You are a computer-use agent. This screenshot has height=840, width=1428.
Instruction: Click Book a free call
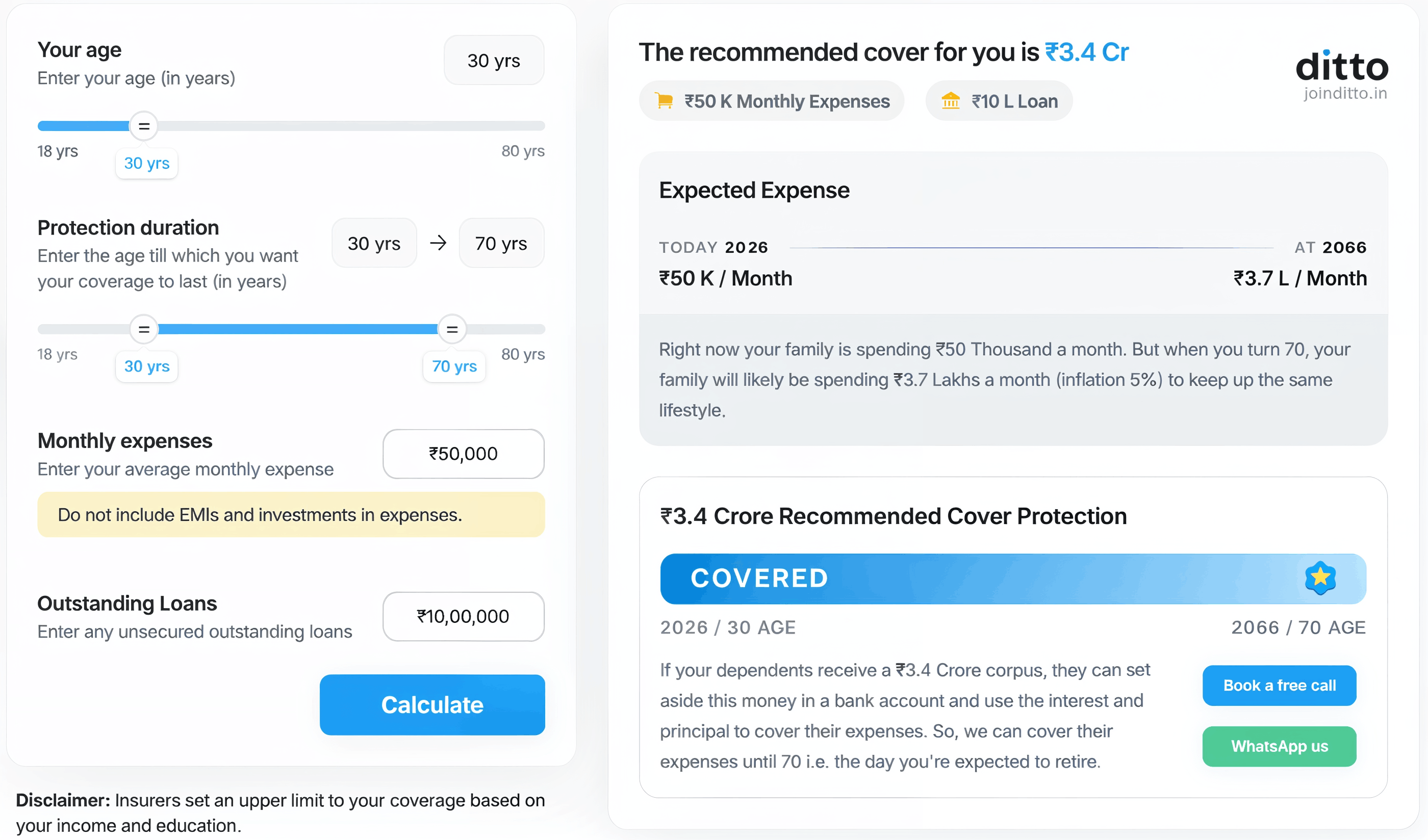(1279, 686)
